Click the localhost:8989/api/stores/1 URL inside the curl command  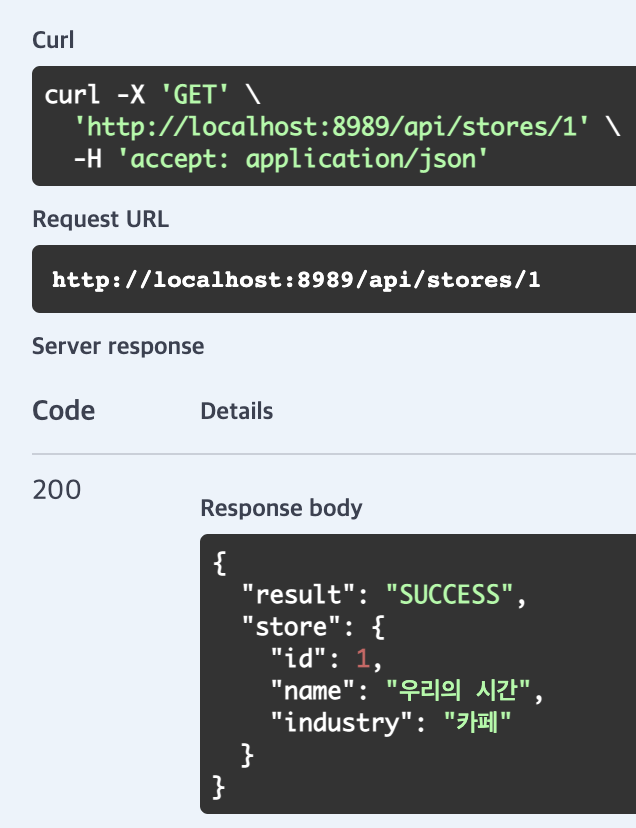pos(331,127)
